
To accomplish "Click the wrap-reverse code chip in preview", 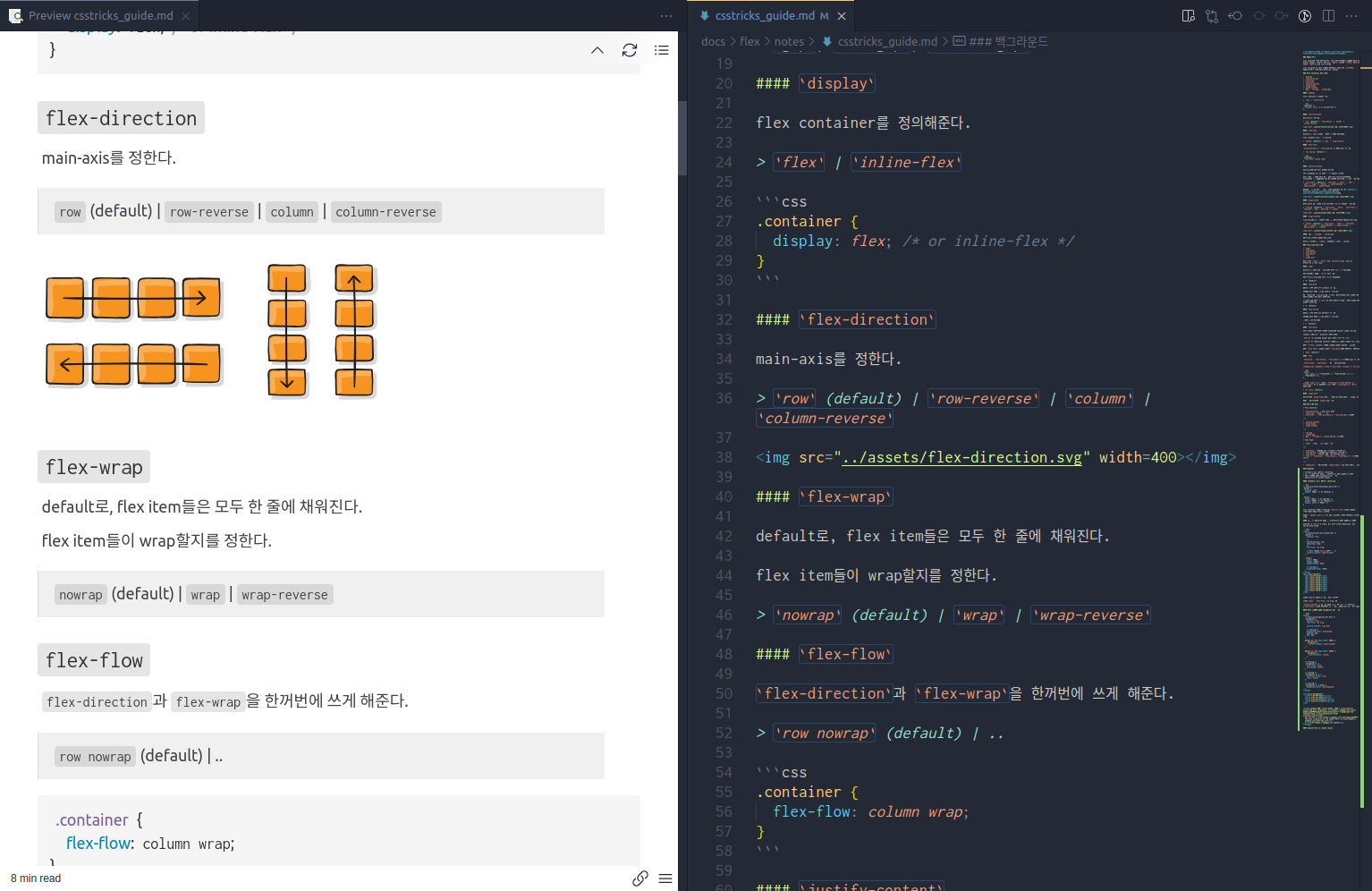I will pos(284,595).
